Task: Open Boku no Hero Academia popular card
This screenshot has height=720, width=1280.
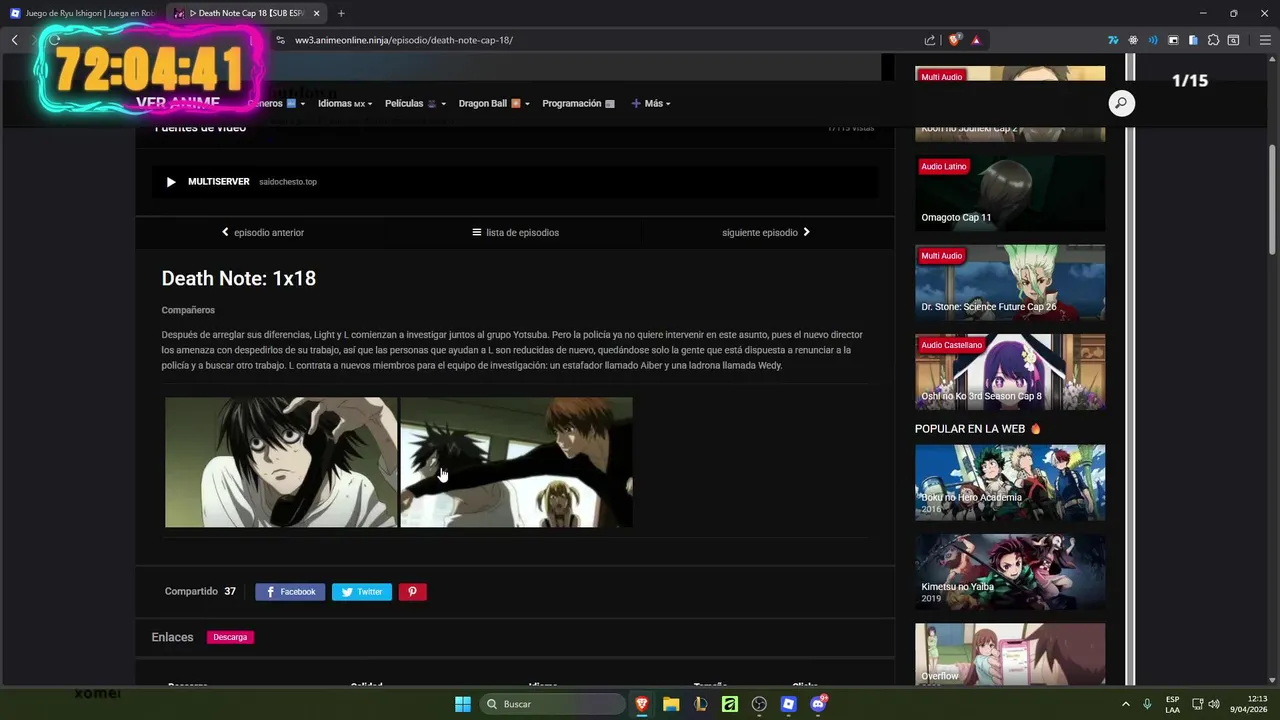Action: tap(1010, 482)
